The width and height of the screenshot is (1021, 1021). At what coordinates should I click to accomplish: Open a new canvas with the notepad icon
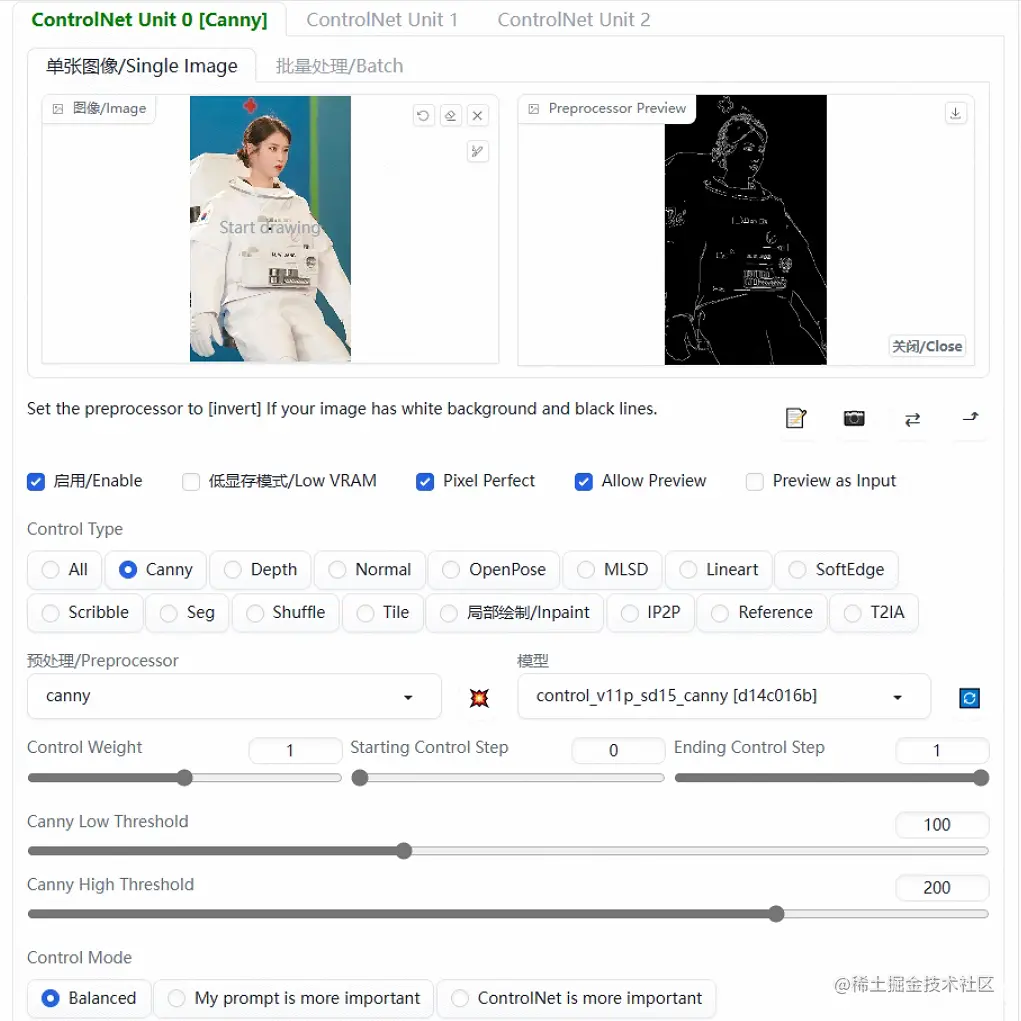[x=796, y=420]
